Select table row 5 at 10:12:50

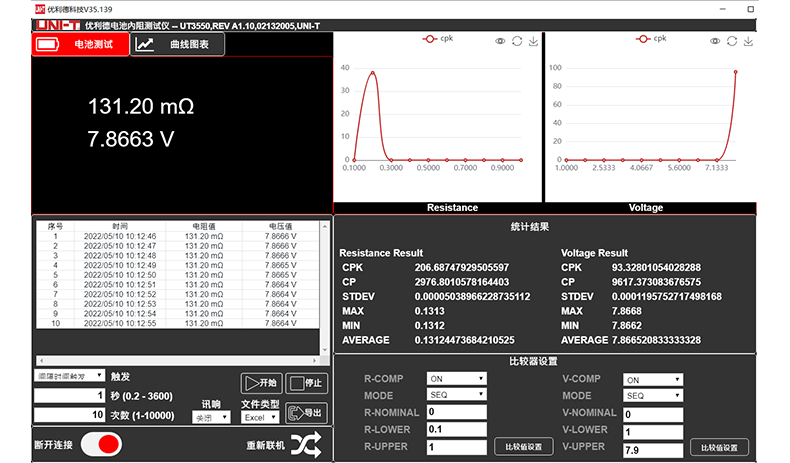pos(177,275)
